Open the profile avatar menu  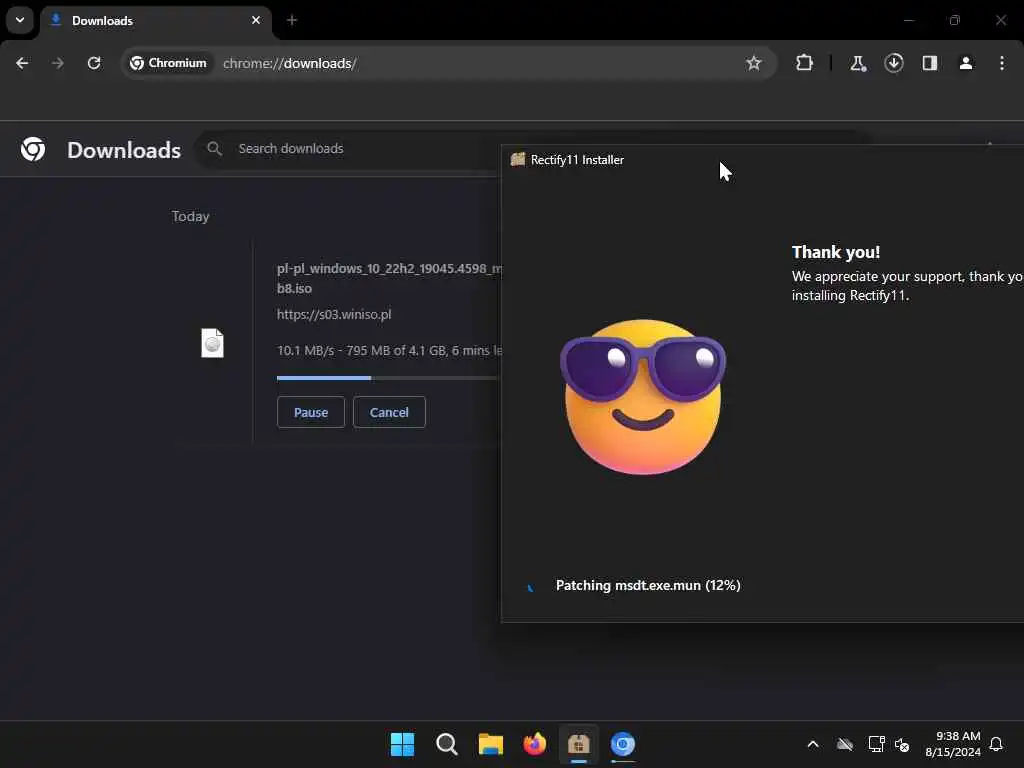965,63
